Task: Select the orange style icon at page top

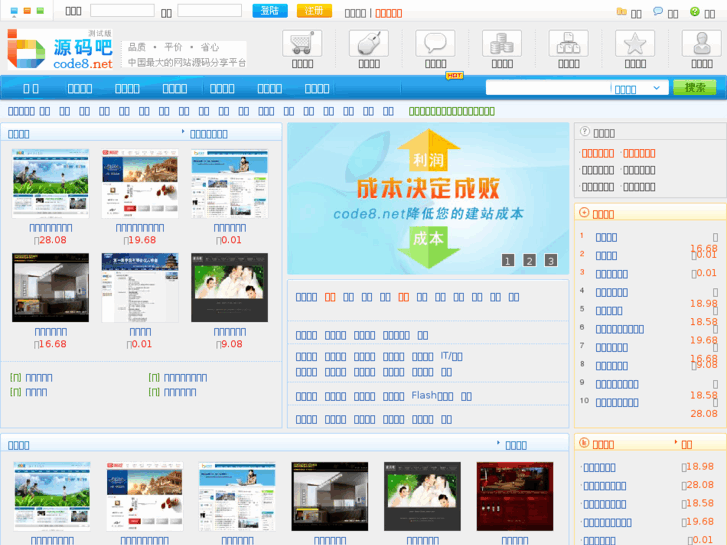Action: [27, 11]
